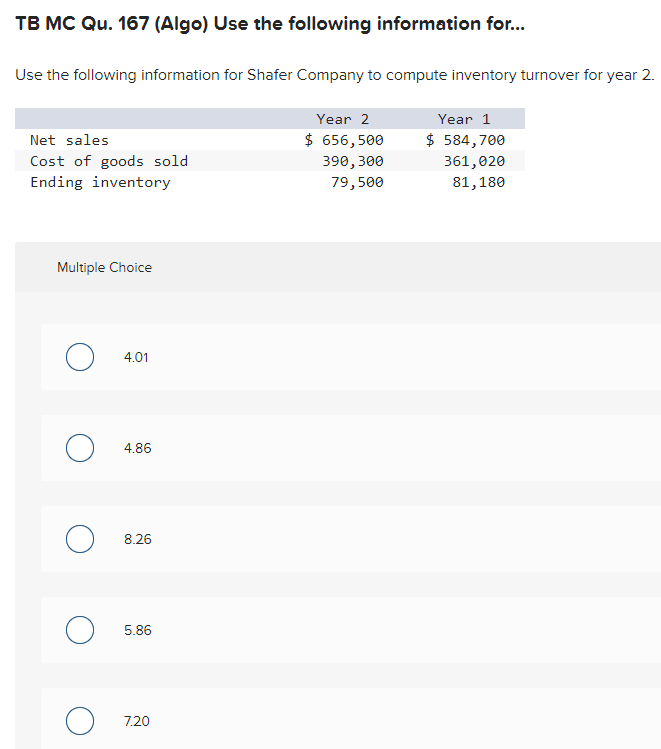Click the 'Year 1' column header
Image resolution: width=661 pixels, height=749 pixels.
click(464, 119)
